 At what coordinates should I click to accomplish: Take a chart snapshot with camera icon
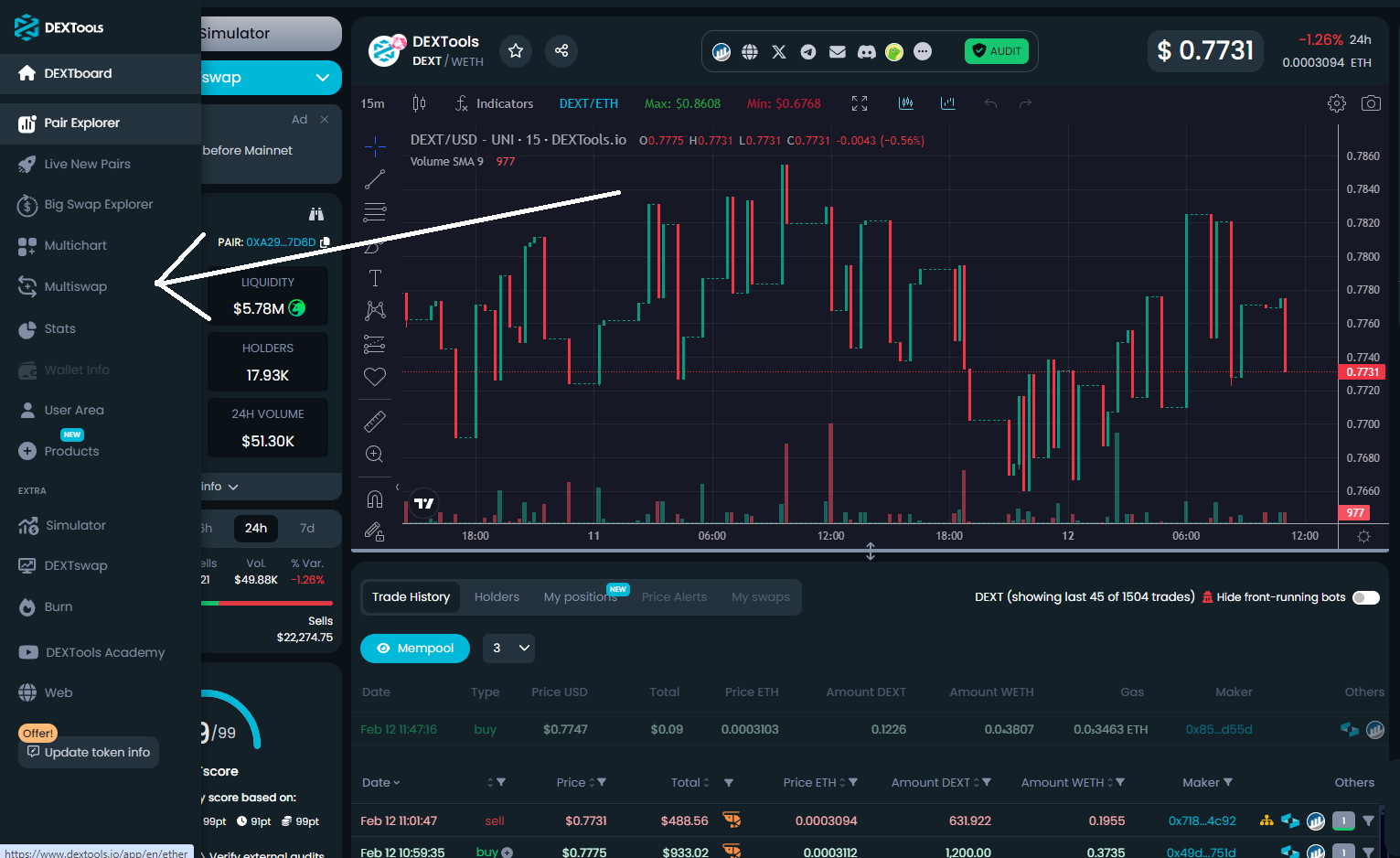click(x=1371, y=103)
